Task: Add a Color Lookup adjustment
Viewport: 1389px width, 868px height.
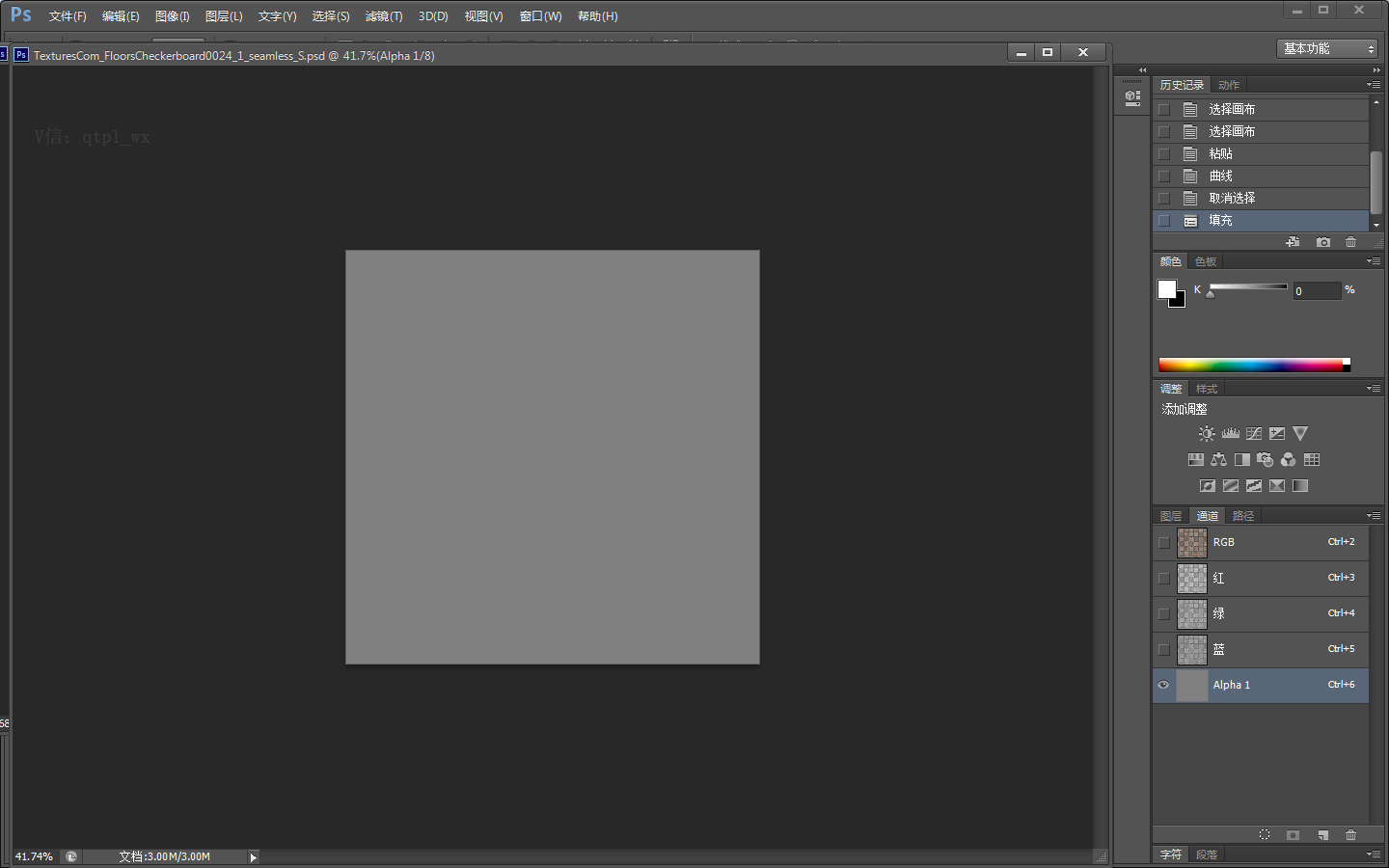Action: coord(1312,460)
